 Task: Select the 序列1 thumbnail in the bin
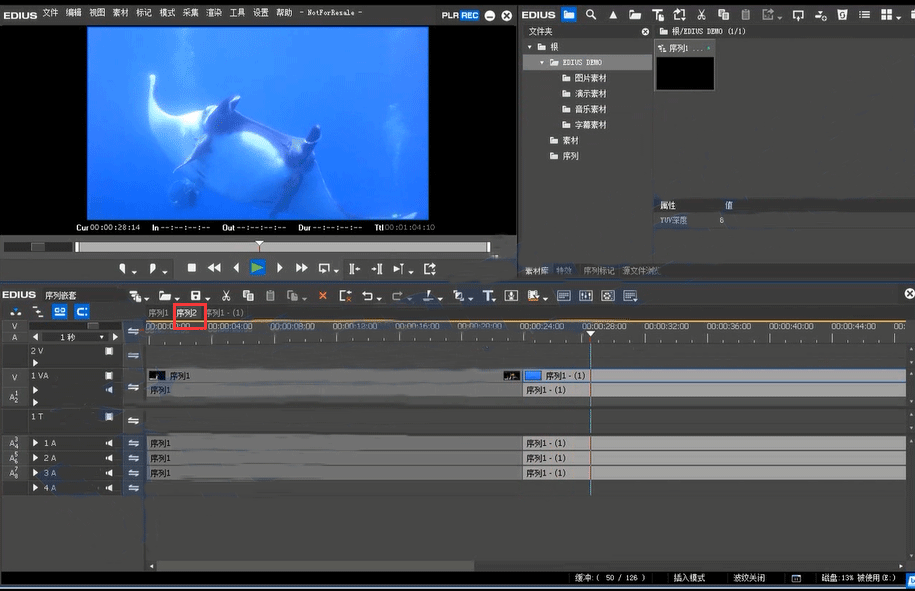point(684,70)
